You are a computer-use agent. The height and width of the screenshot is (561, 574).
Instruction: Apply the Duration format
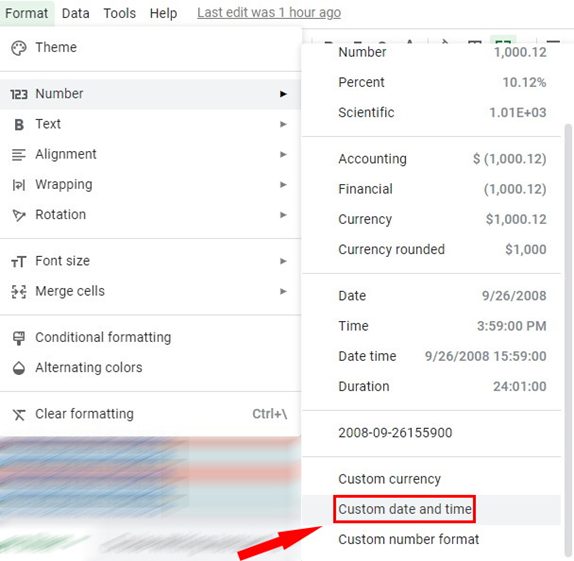[431, 386]
